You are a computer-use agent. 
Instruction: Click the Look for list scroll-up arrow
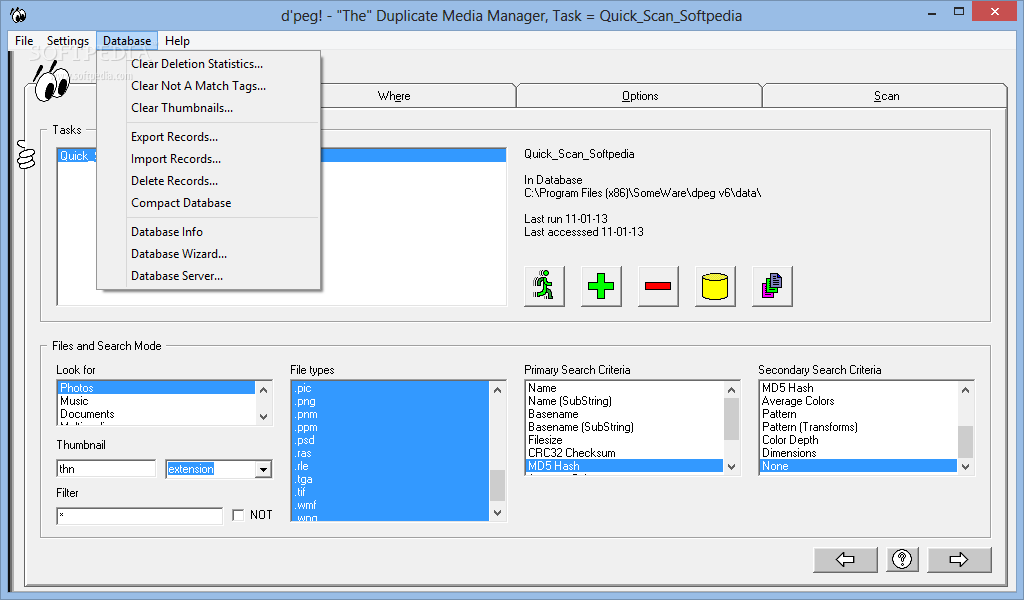[x=263, y=390]
